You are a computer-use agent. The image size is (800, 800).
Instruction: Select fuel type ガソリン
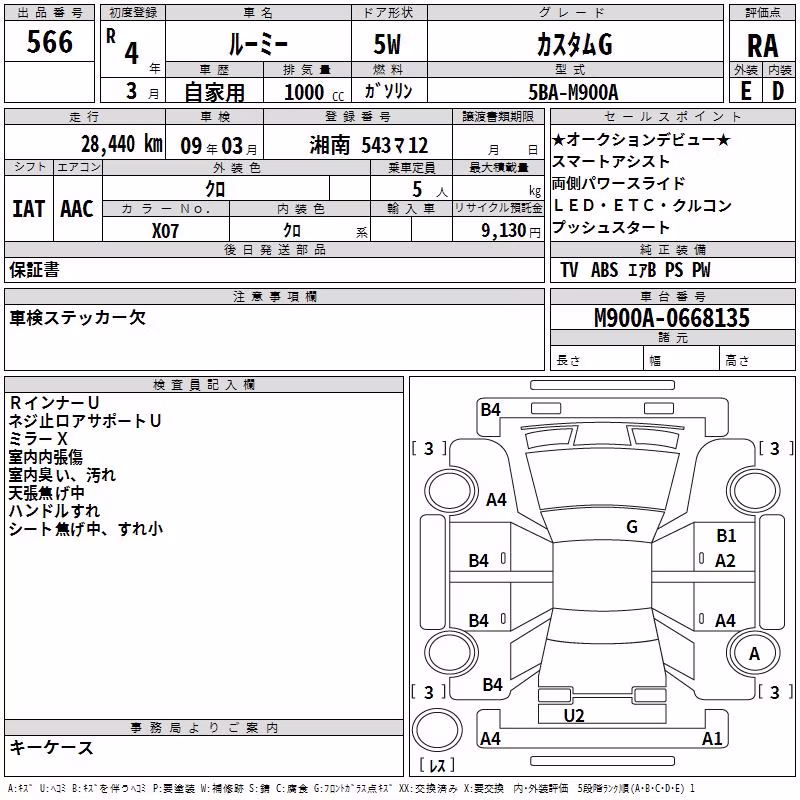pos(388,91)
